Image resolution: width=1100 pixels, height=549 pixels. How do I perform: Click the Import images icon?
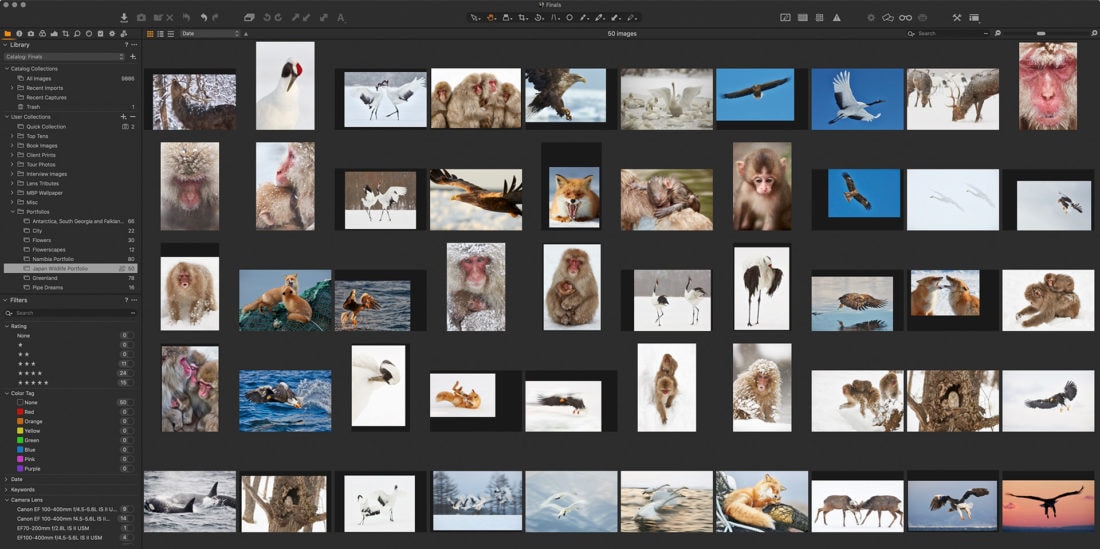click(x=124, y=18)
